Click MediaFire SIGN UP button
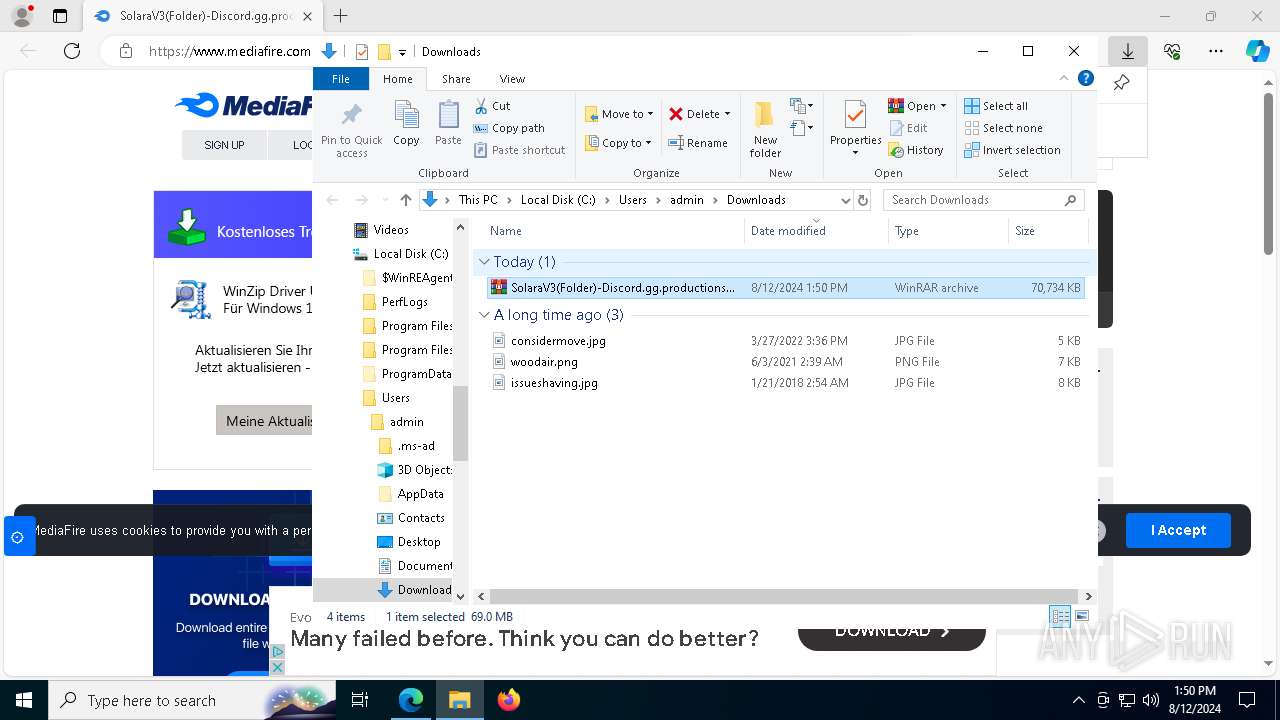The image size is (1280, 720). (x=224, y=145)
